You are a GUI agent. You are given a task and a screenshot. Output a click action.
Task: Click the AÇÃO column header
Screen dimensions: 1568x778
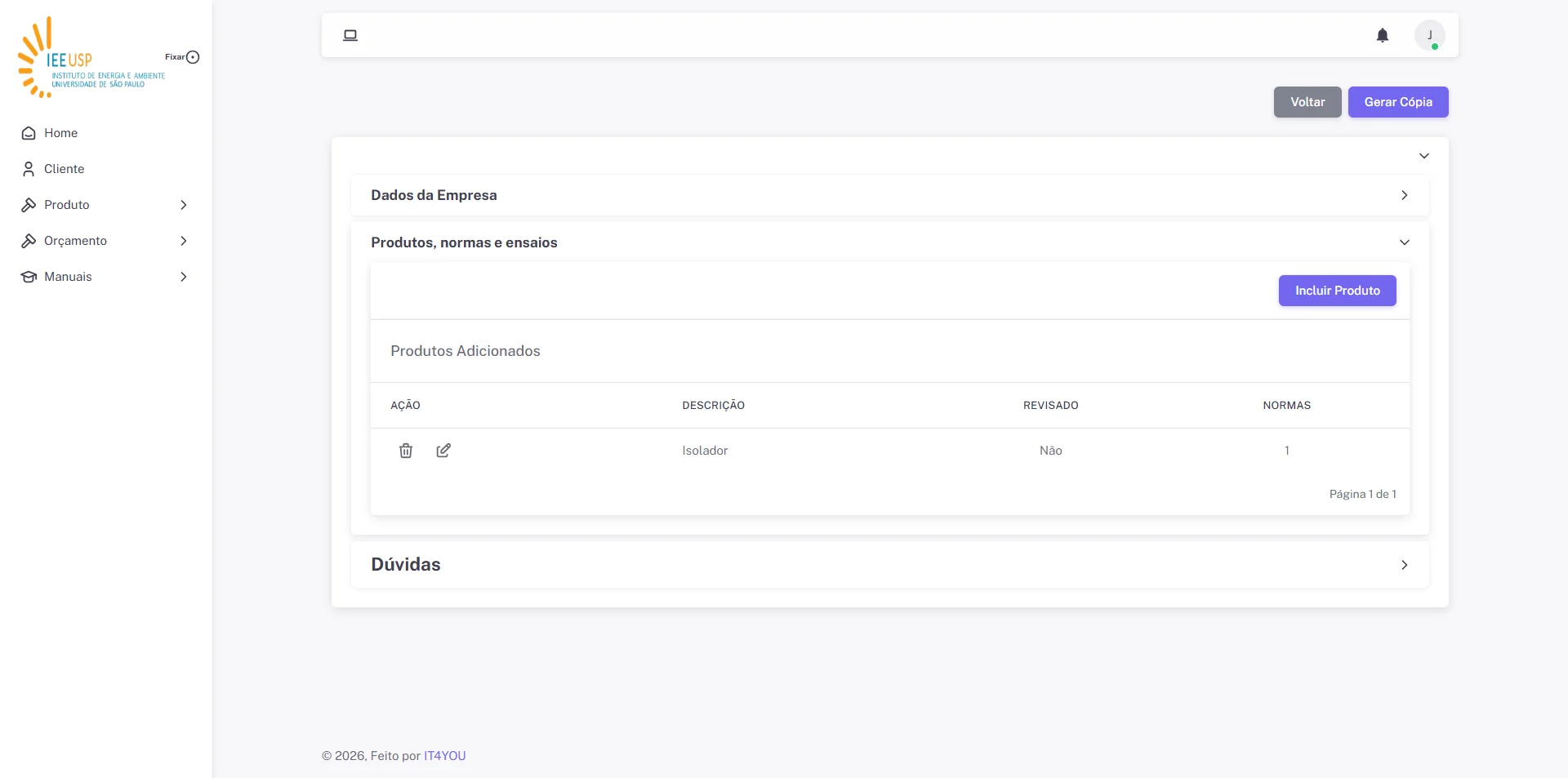pos(405,406)
